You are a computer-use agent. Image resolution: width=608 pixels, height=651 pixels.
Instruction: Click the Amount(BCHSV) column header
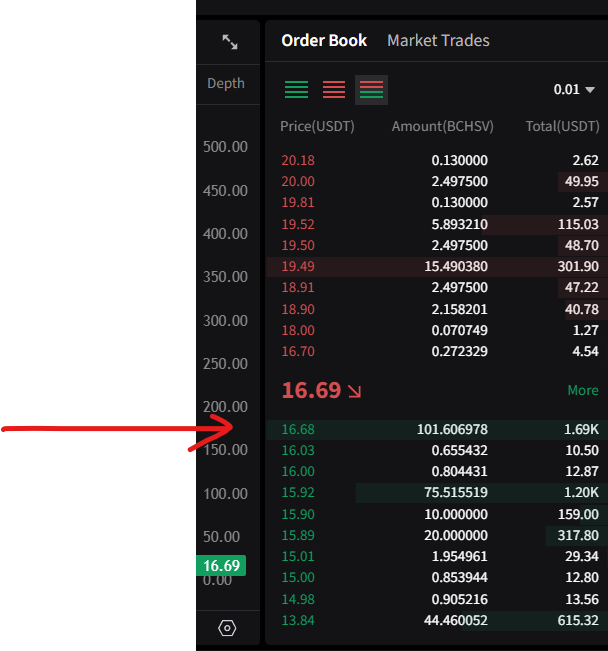[443, 126]
